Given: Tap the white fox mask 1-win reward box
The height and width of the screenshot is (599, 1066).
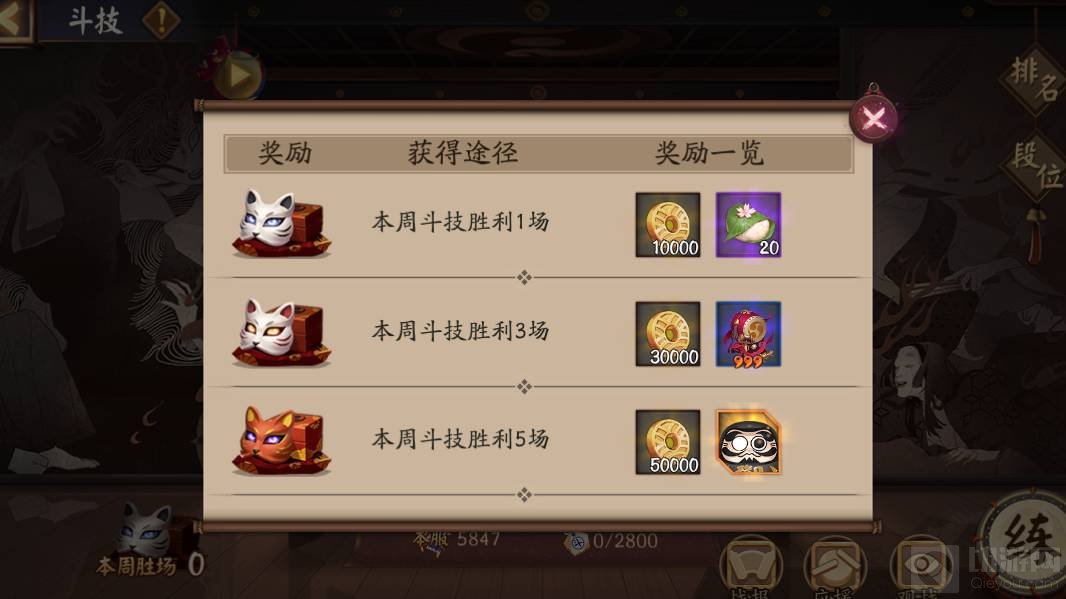Looking at the screenshot, I should (282, 223).
